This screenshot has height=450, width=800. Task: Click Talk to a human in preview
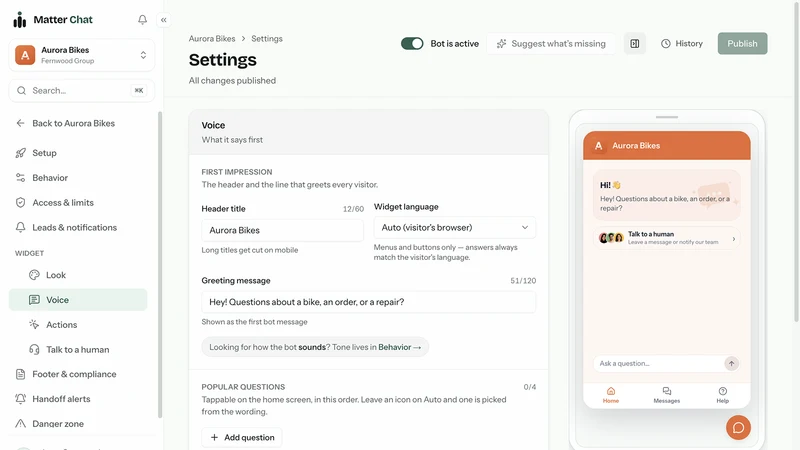pos(666,238)
